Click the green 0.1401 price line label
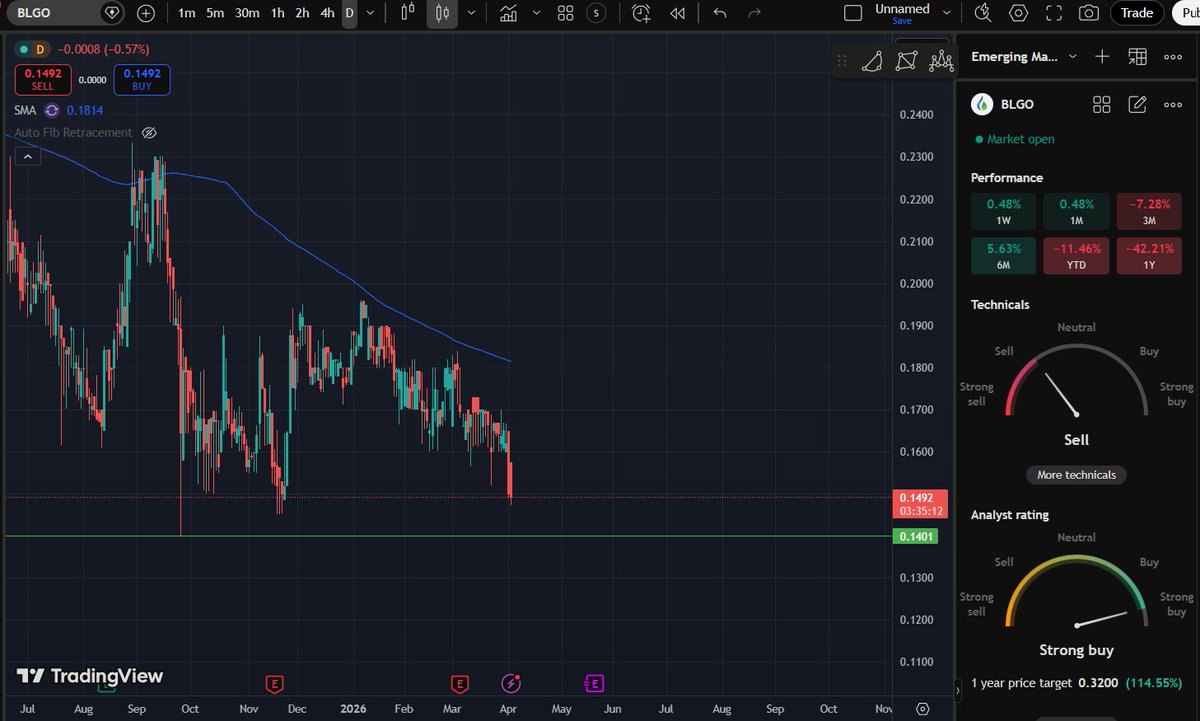 [916, 537]
